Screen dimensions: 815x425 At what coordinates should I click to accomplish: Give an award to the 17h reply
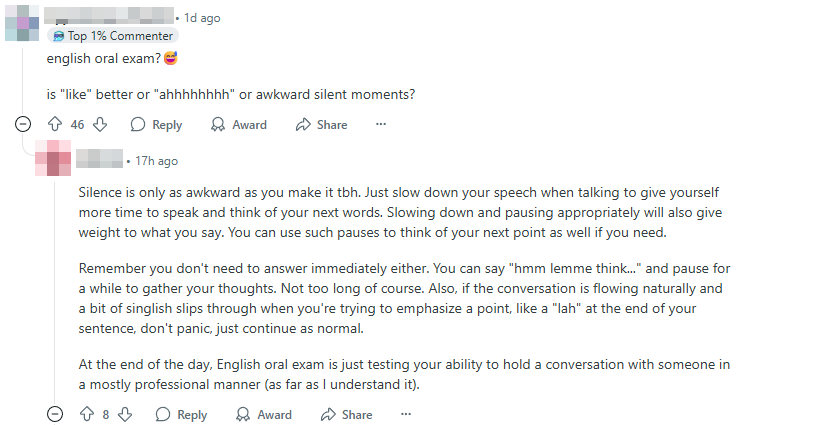click(x=264, y=415)
